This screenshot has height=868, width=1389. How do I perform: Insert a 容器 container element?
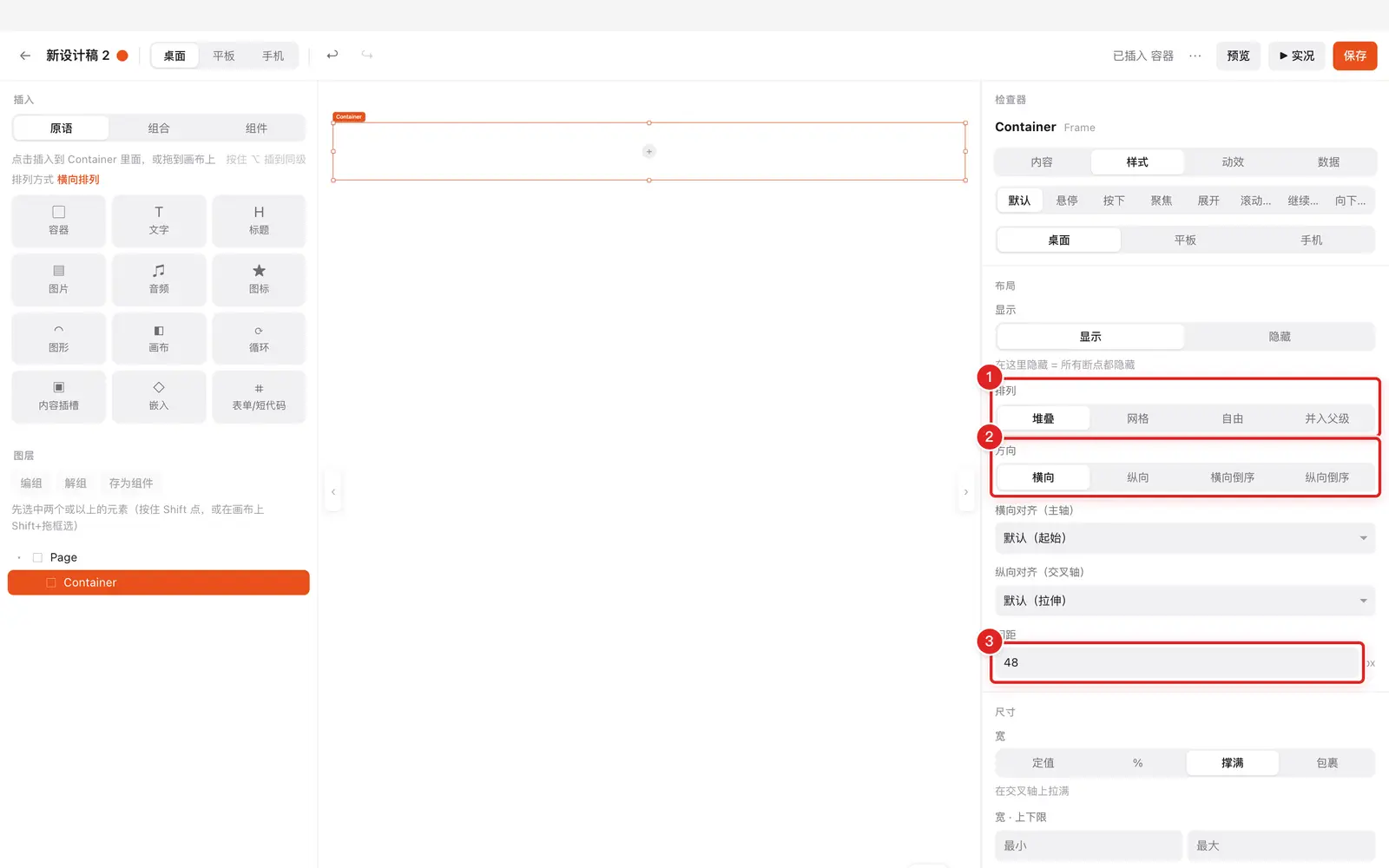click(59, 220)
